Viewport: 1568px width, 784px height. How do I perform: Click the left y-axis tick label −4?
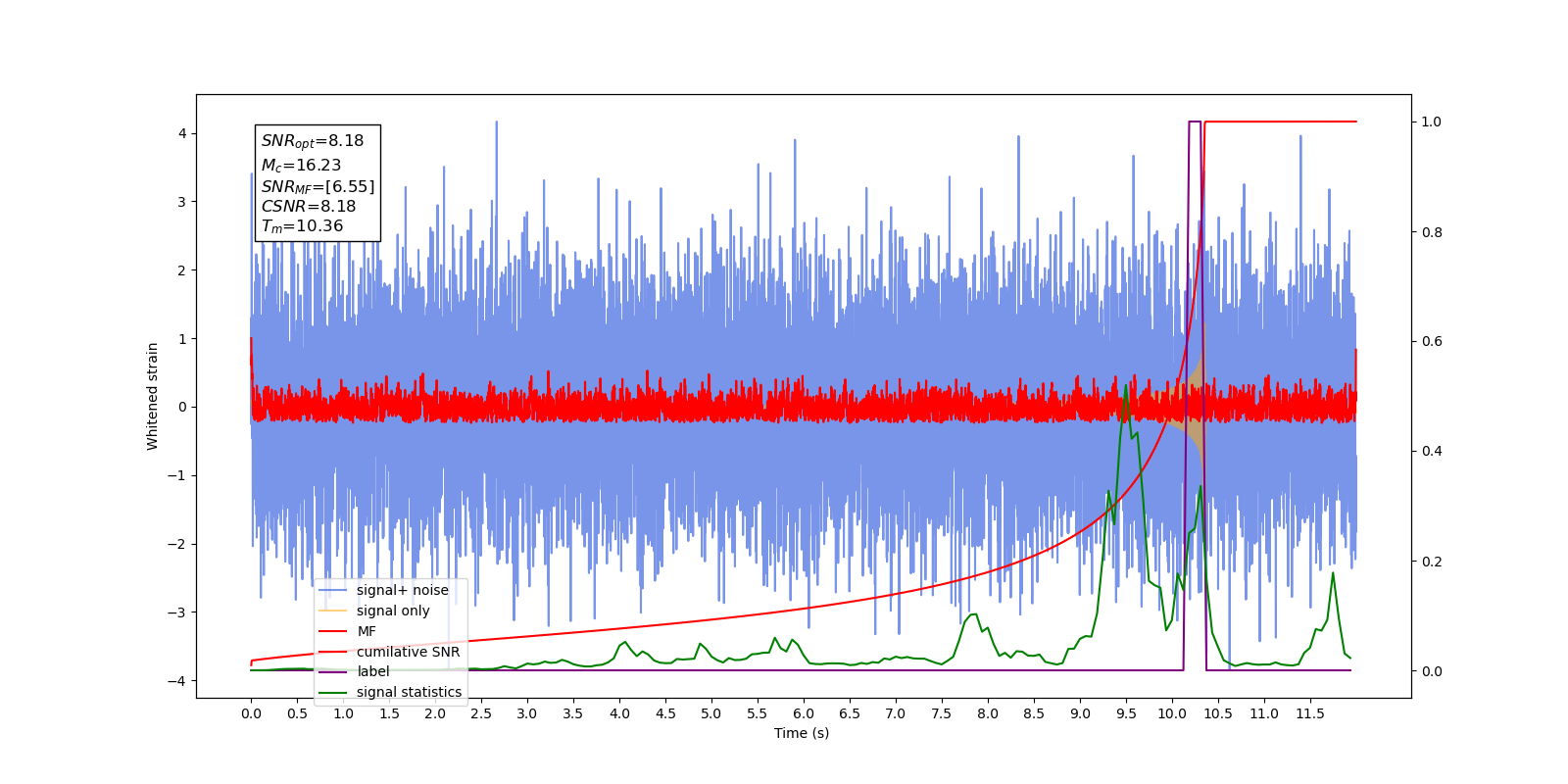tap(177, 681)
